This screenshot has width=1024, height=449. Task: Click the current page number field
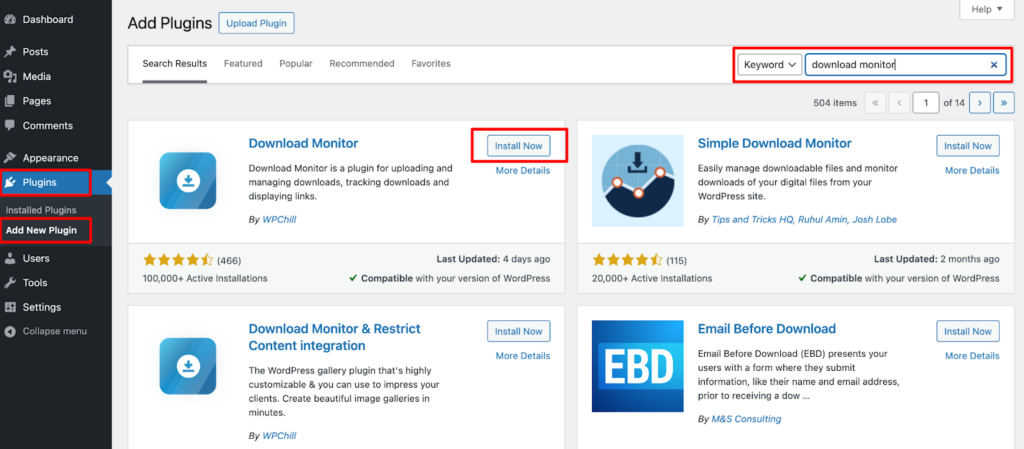(x=926, y=103)
